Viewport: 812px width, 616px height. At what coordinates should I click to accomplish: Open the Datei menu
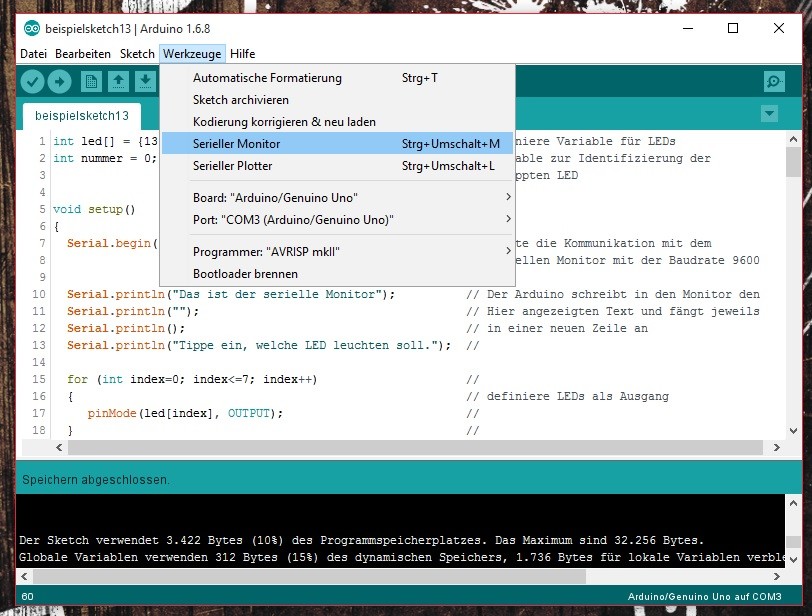[x=33, y=54]
